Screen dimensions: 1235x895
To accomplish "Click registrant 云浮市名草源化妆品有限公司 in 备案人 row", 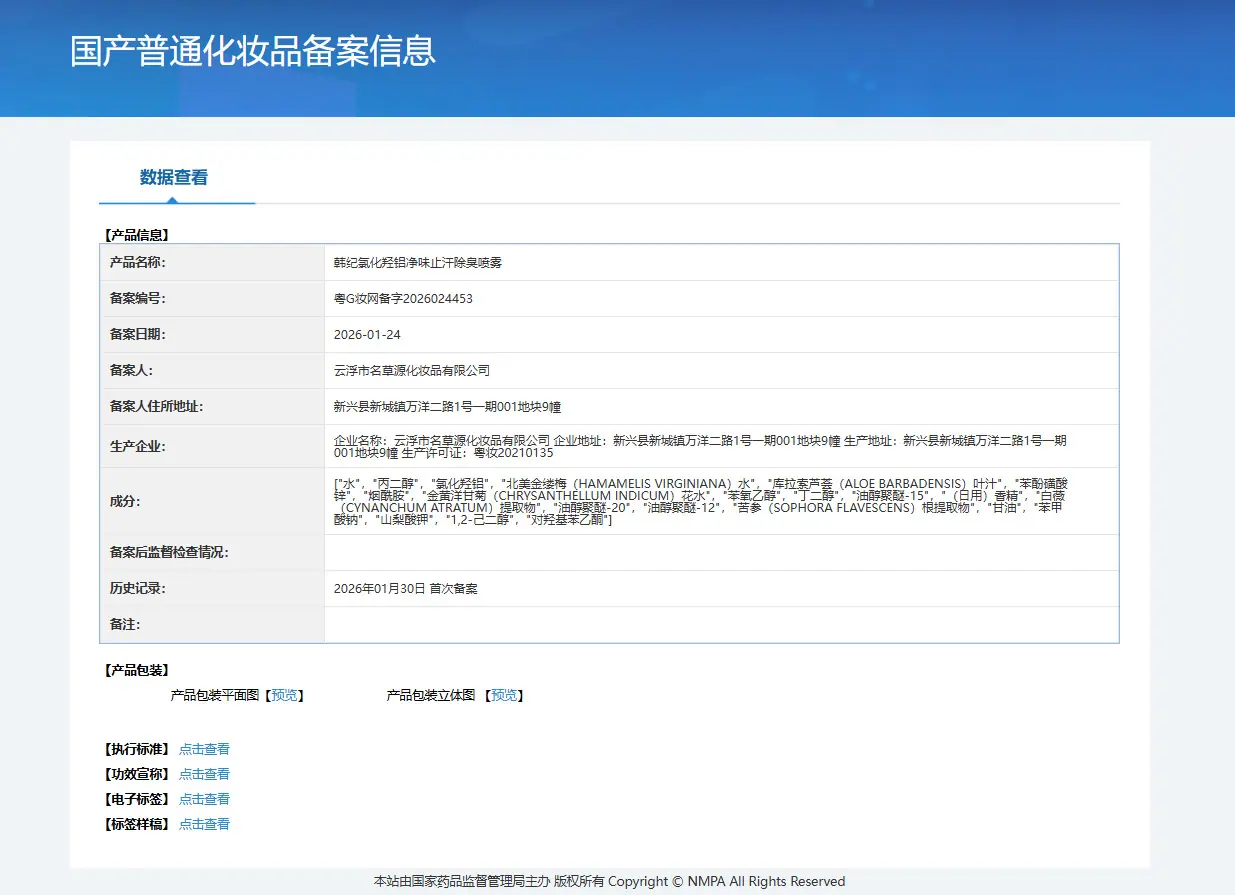I will [412, 371].
